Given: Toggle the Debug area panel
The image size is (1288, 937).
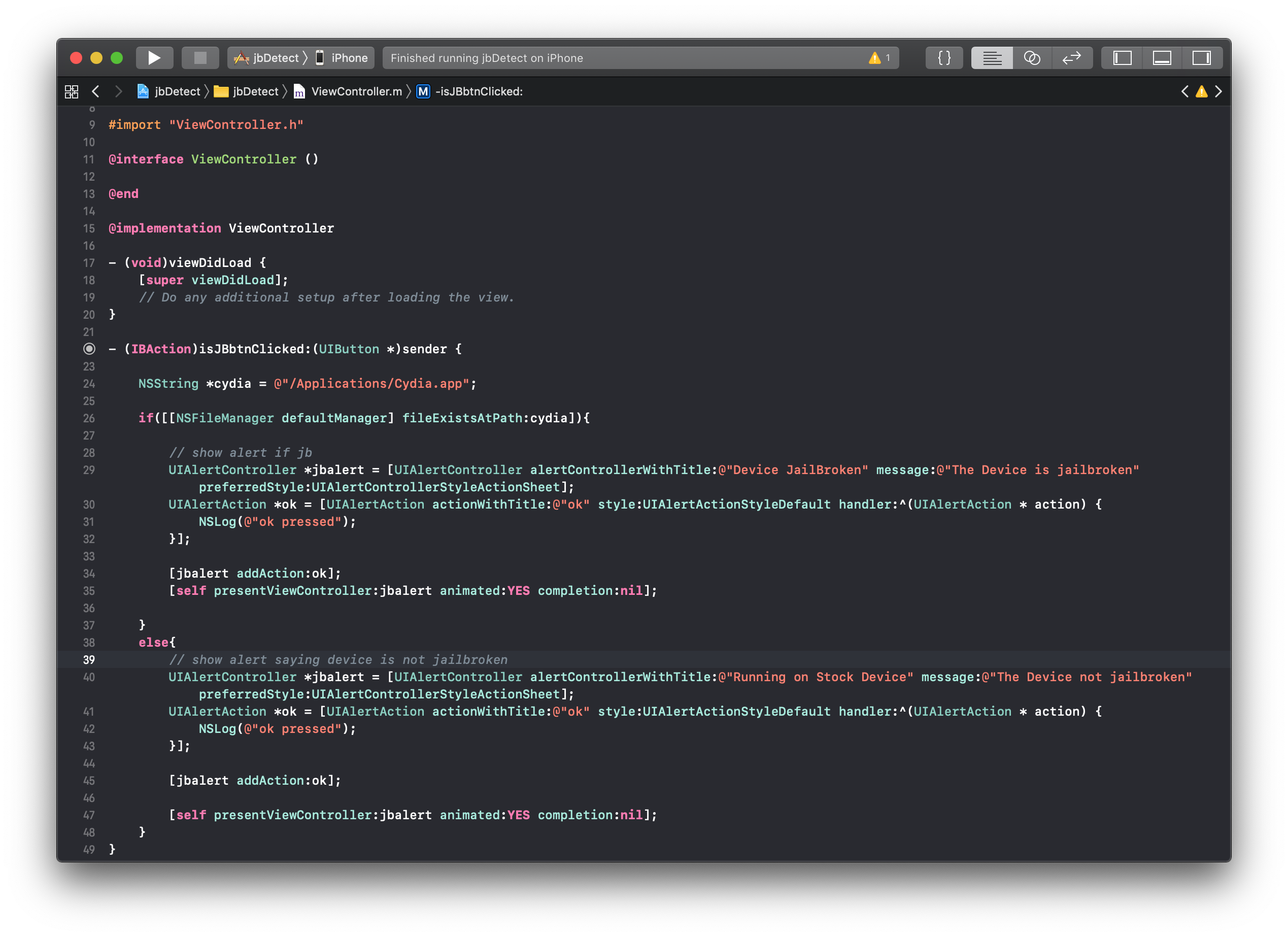Looking at the screenshot, I should 1161,58.
